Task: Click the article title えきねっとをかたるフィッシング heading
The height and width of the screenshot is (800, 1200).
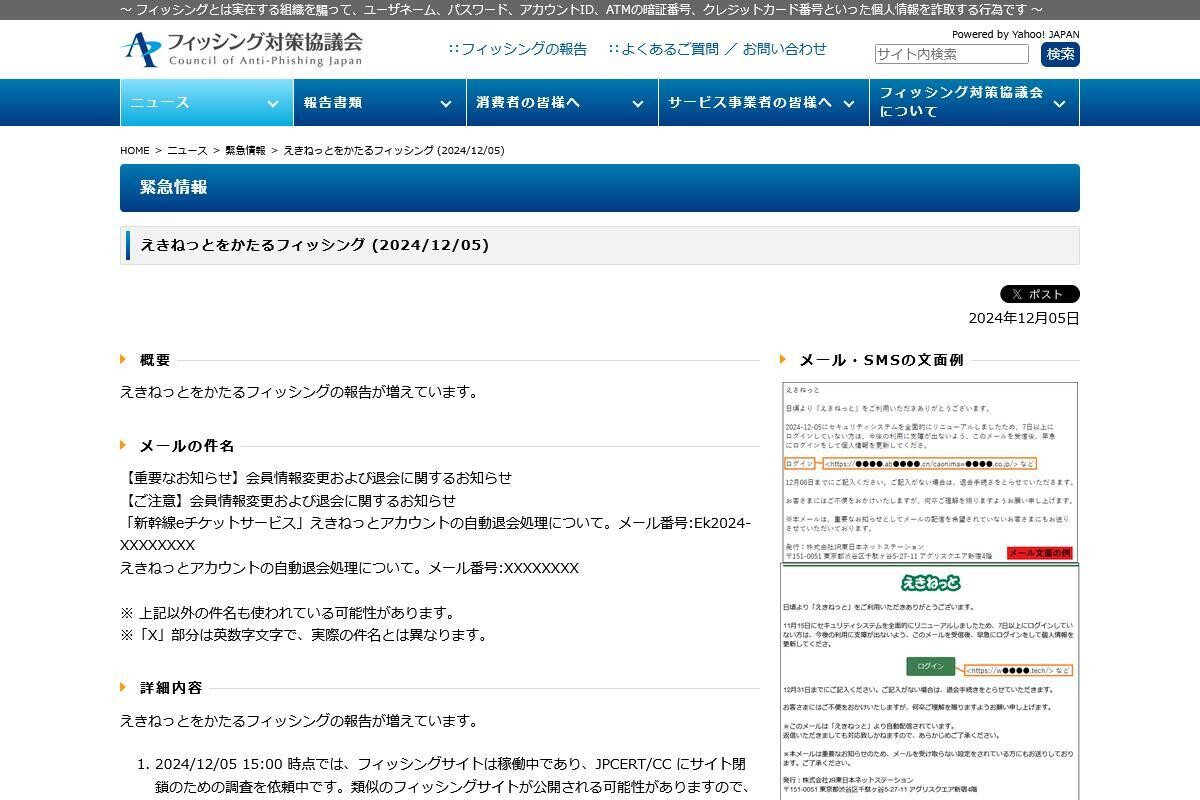Action: (314, 245)
